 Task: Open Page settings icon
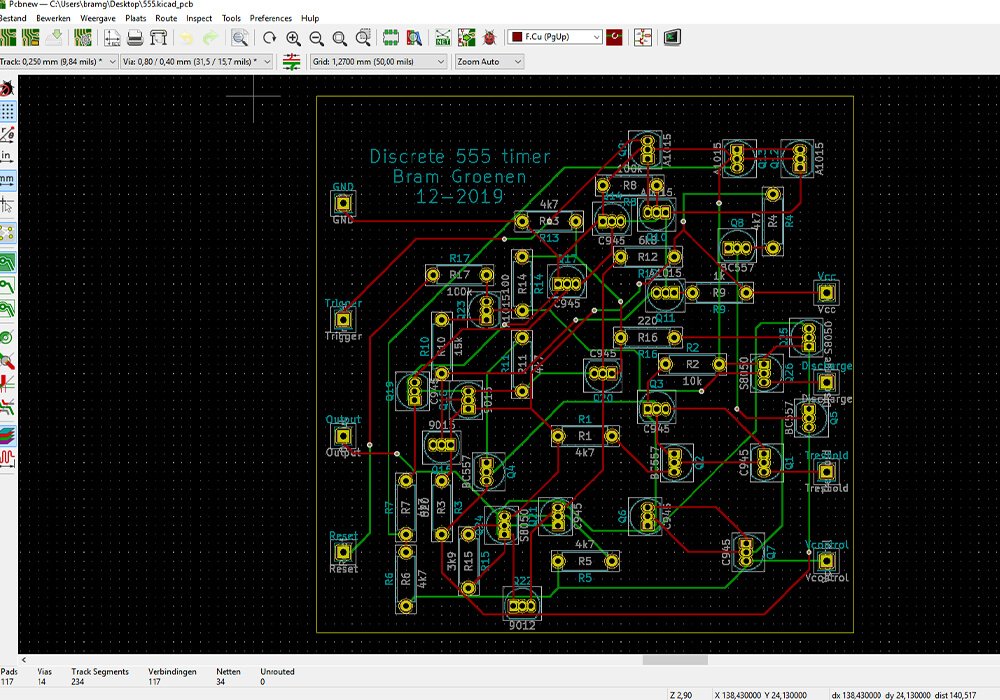(112, 38)
